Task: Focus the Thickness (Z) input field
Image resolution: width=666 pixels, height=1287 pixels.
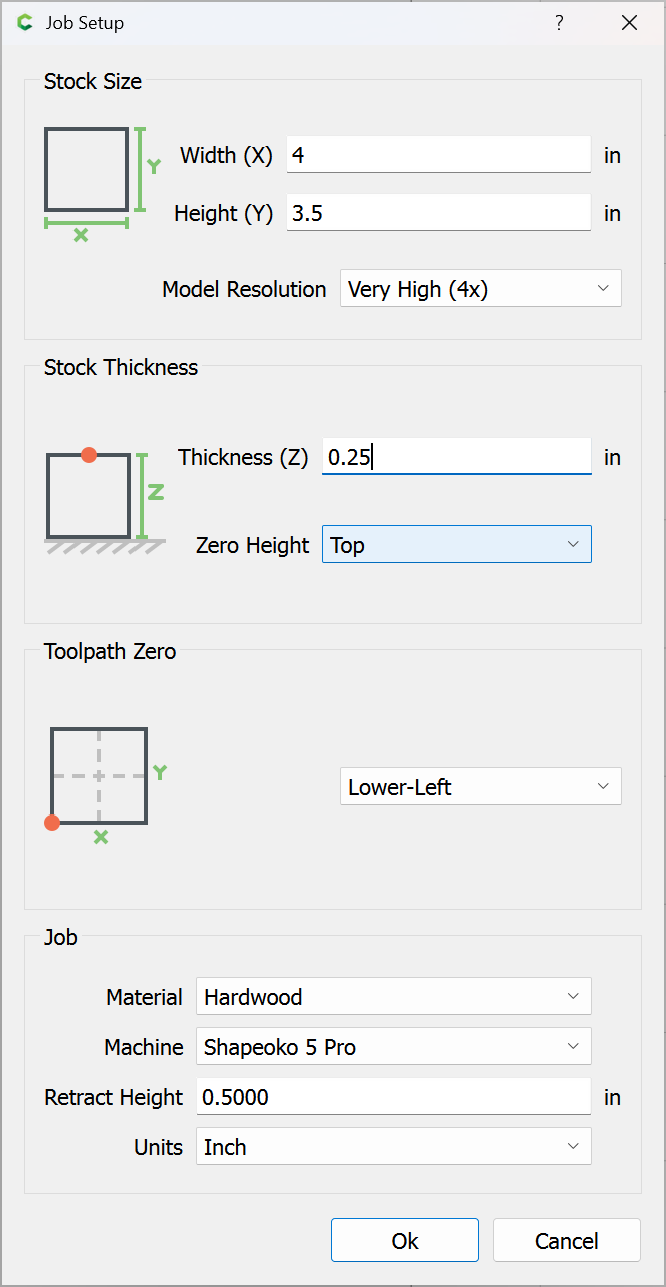Action: [456, 457]
